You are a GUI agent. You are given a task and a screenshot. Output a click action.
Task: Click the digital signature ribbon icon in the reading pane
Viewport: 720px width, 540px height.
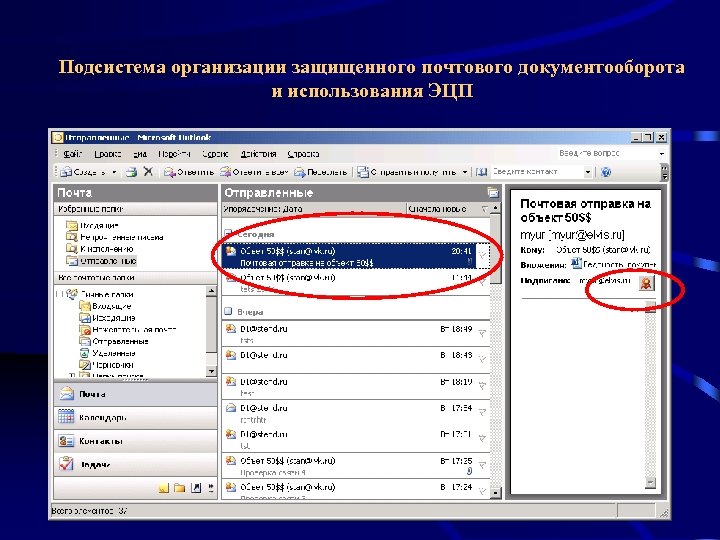tap(646, 283)
